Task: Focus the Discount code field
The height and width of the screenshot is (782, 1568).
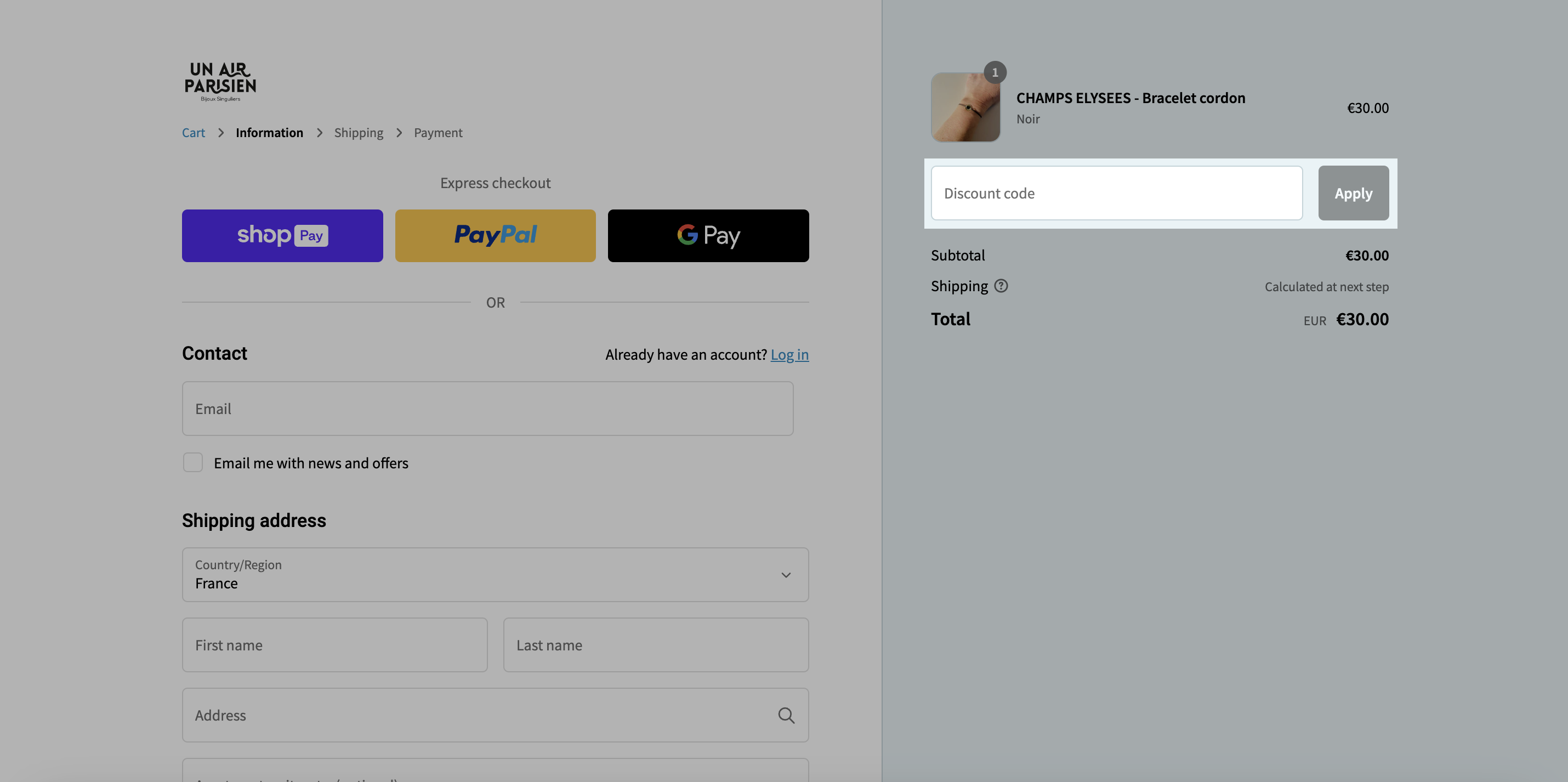Action: click(x=1116, y=193)
